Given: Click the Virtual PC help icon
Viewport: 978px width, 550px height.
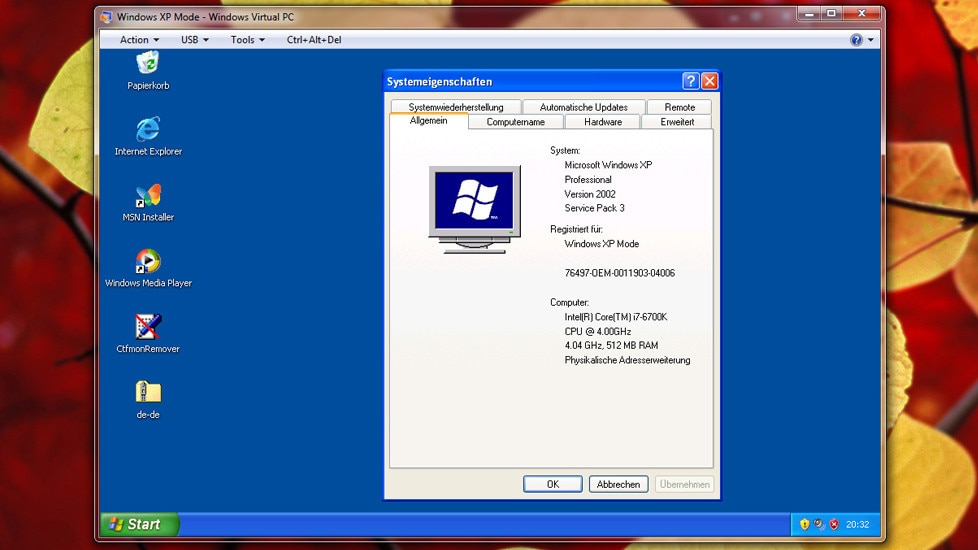Looking at the screenshot, I should tap(856, 40).
